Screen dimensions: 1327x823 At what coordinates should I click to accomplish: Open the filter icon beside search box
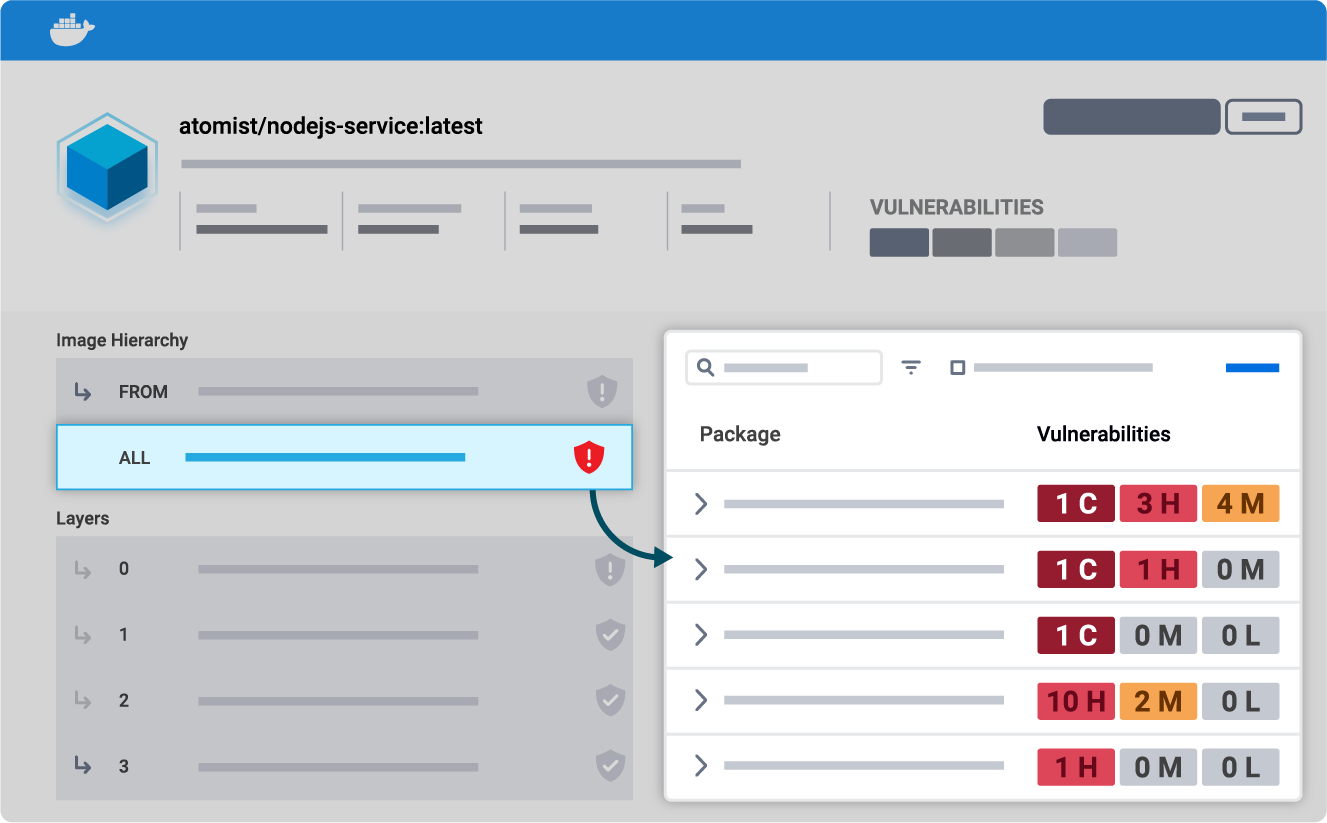click(911, 368)
